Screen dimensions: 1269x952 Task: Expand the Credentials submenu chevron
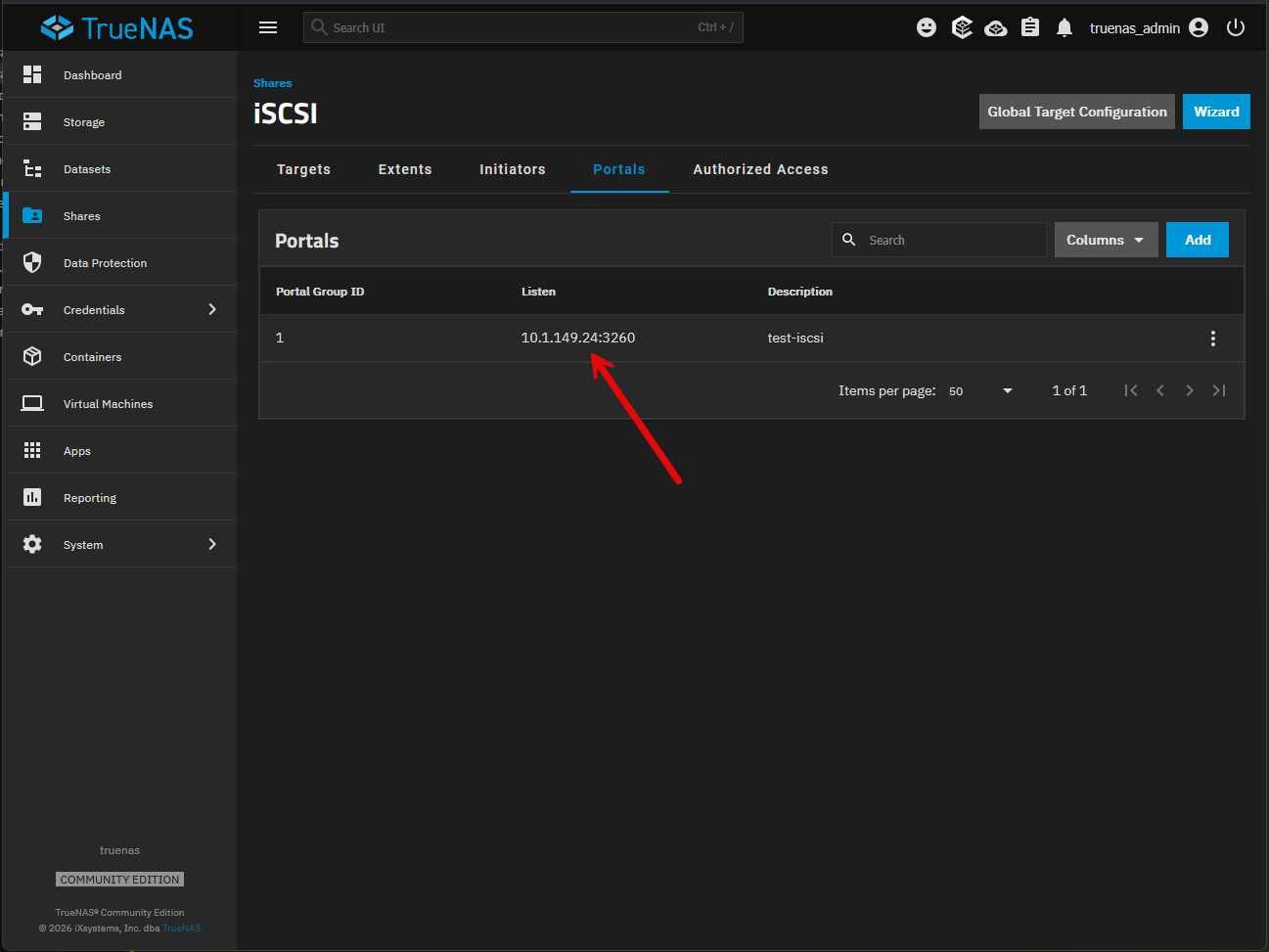click(x=212, y=309)
